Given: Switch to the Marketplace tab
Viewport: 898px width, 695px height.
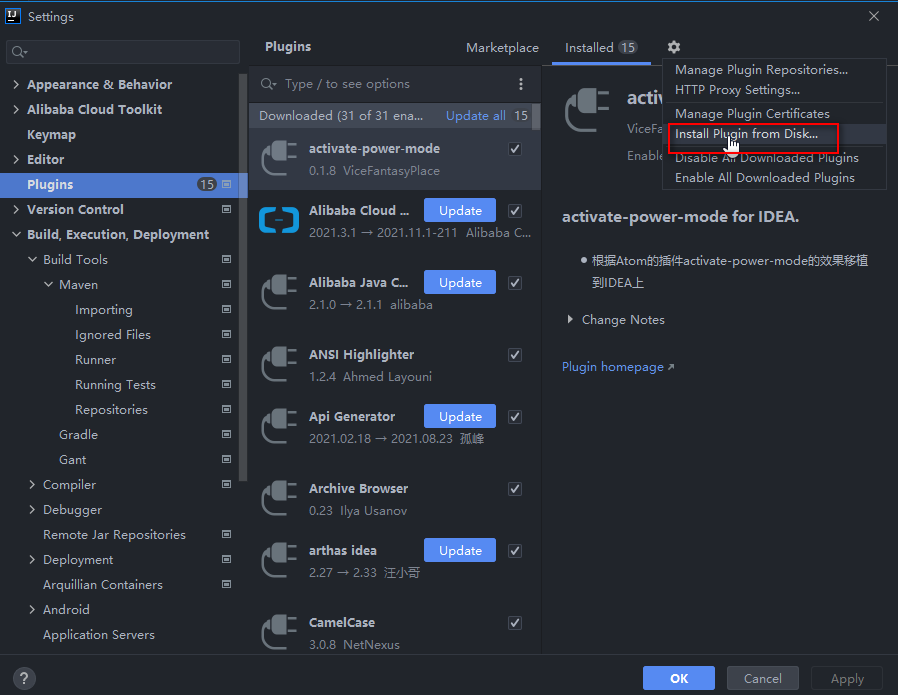Looking at the screenshot, I should click(502, 48).
